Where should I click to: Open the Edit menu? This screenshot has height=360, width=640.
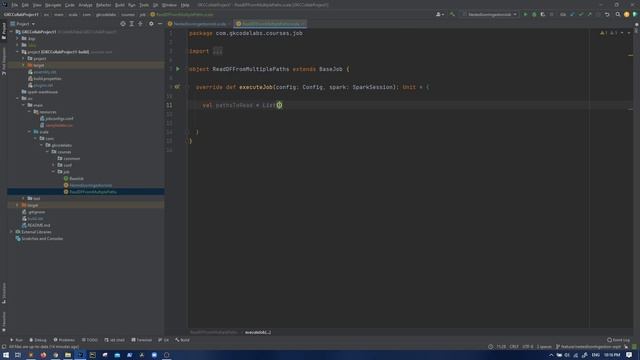click(x=25, y=5)
